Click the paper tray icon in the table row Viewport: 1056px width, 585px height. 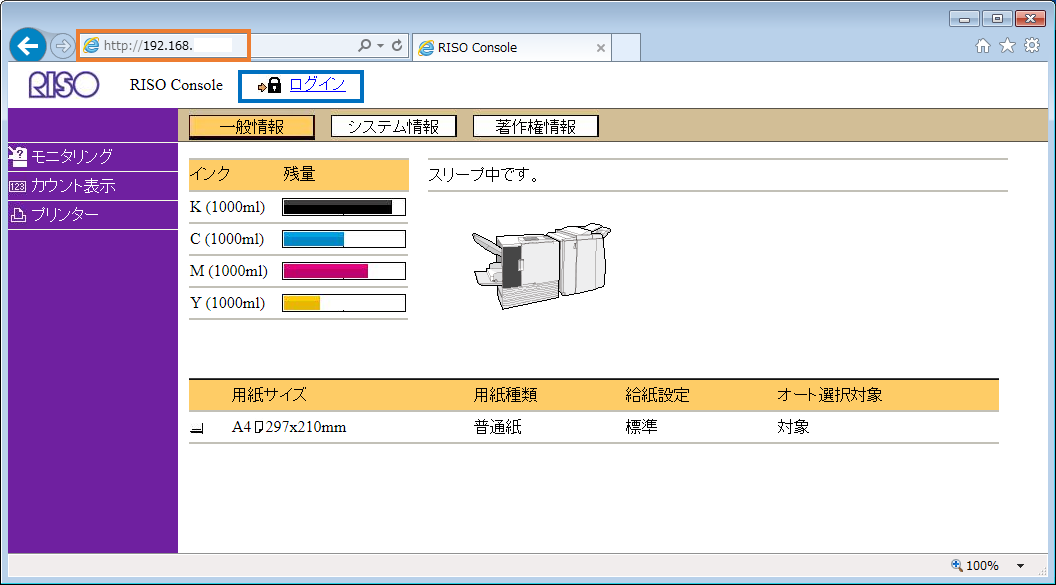197,428
